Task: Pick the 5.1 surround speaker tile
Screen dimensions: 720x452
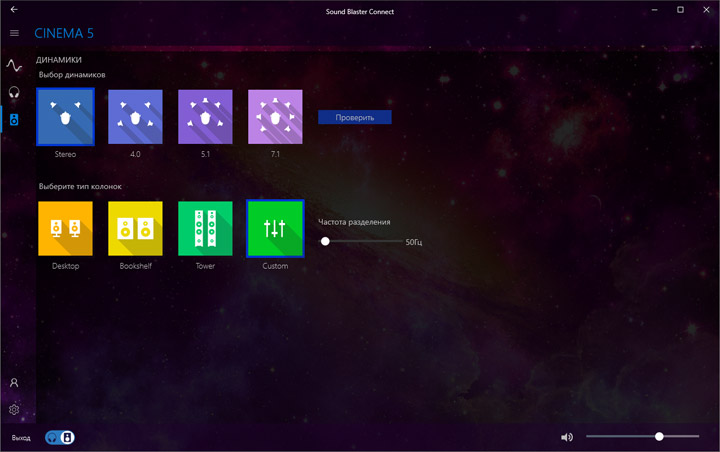Action: pos(205,117)
